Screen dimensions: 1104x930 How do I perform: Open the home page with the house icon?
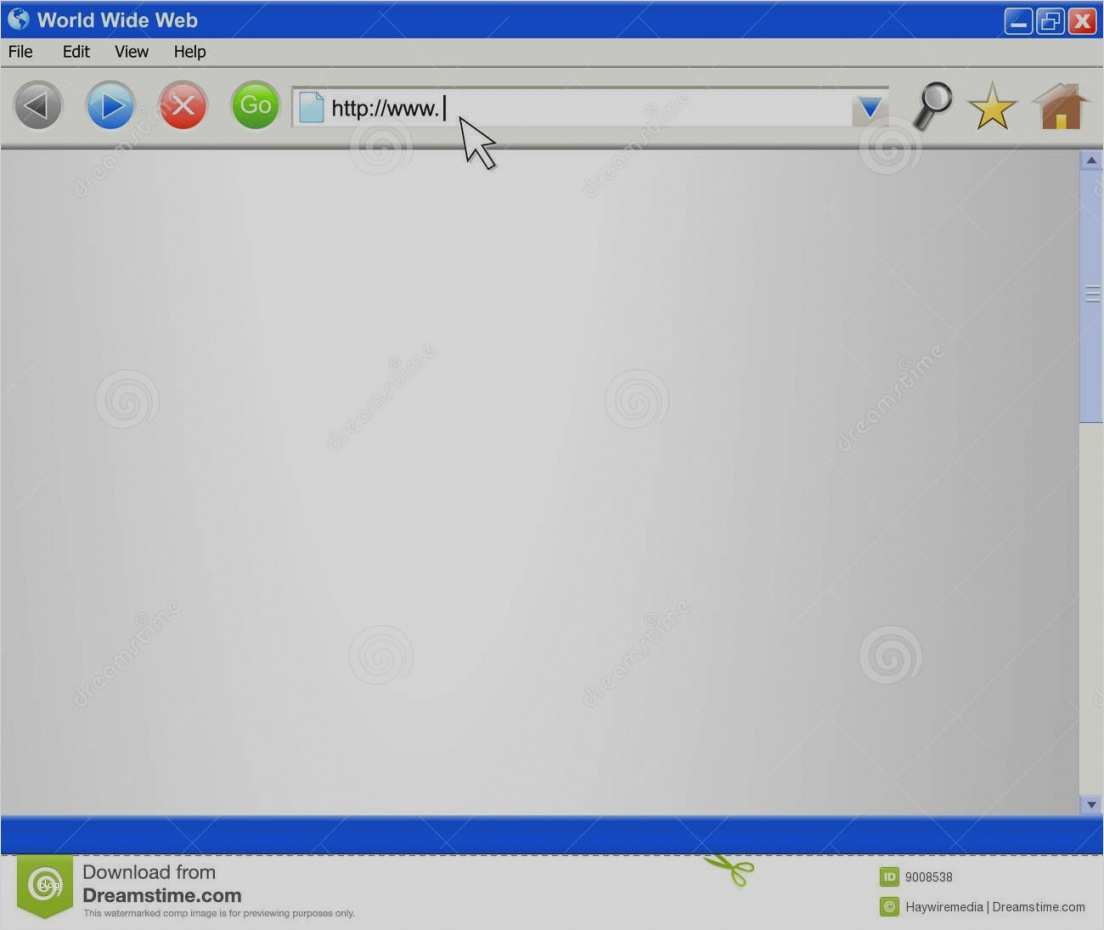click(x=1059, y=105)
